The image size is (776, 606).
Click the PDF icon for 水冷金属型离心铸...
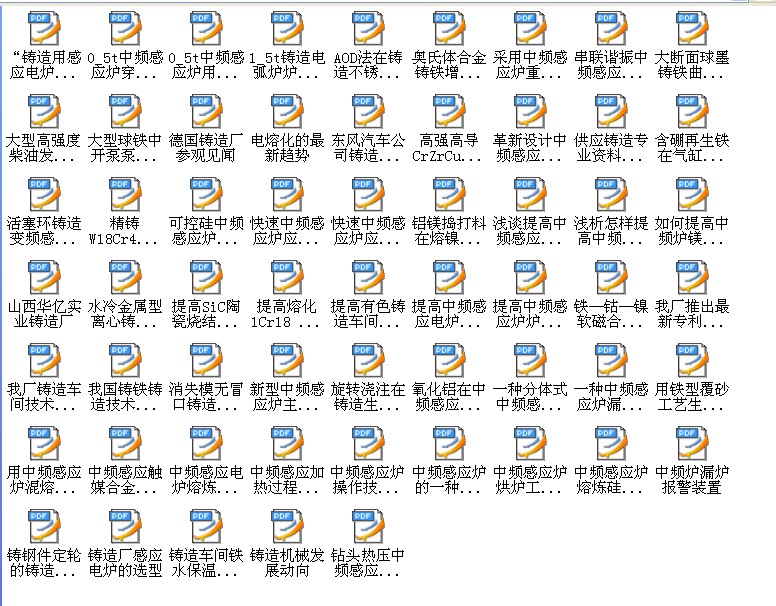tap(125, 277)
